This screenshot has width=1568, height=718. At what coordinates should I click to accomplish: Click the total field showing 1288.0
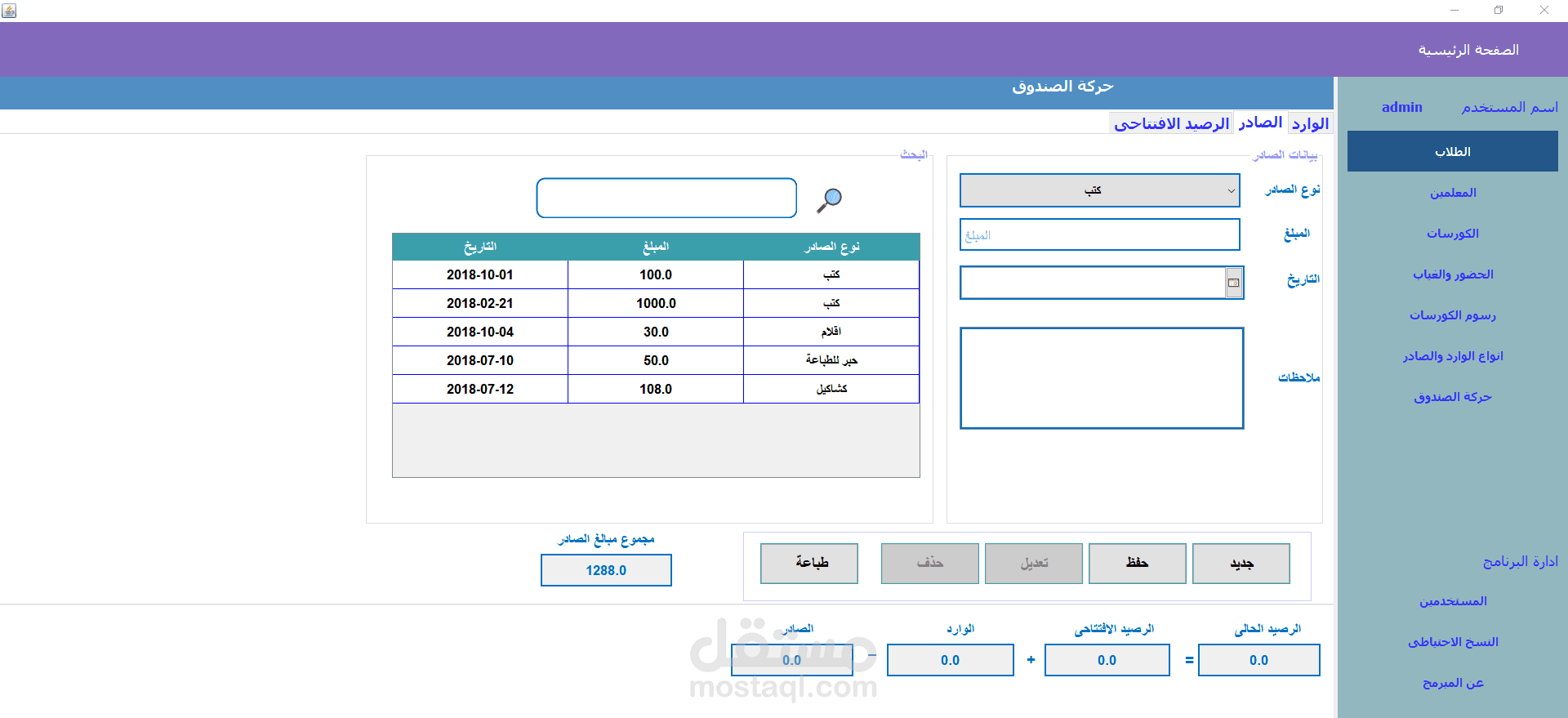606,570
